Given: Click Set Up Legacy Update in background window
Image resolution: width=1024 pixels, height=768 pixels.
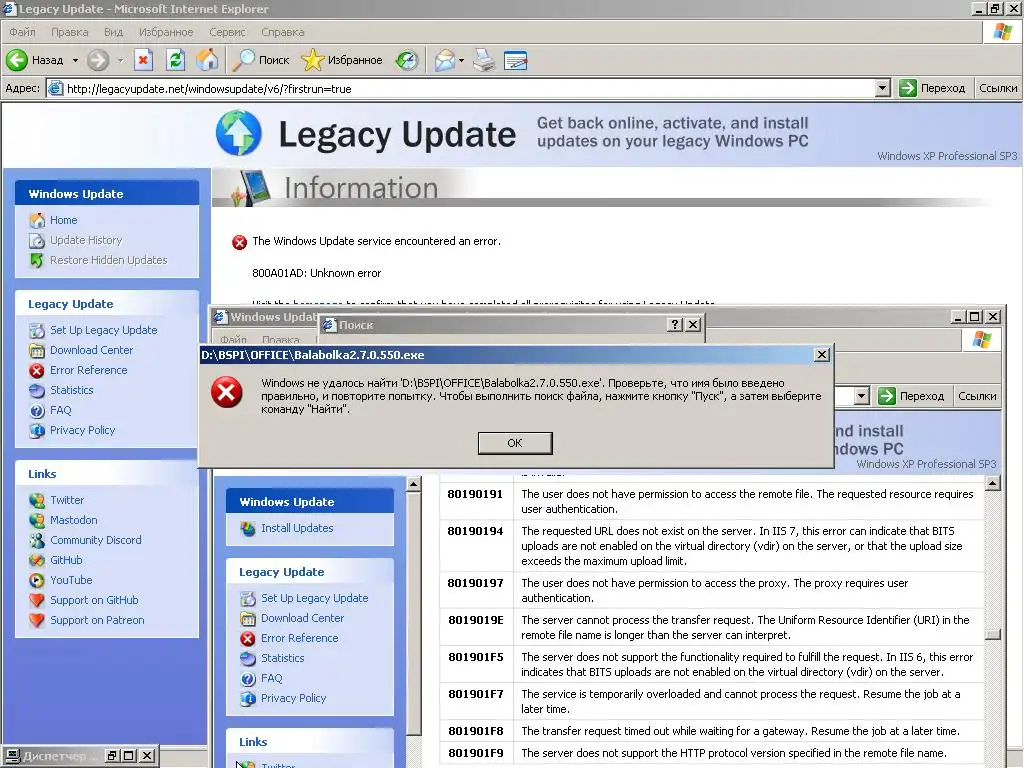Looking at the screenshot, I should pyautogui.click(x=315, y=598).
